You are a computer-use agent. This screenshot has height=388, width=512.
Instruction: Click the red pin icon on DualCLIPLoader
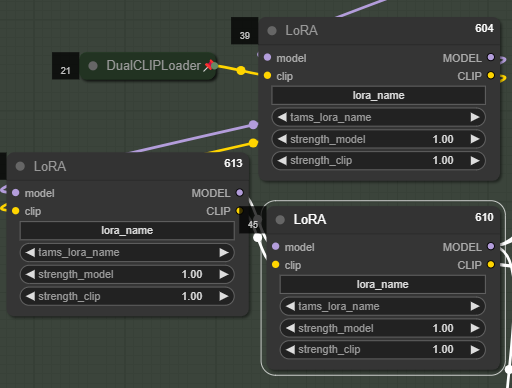(208, 65)
